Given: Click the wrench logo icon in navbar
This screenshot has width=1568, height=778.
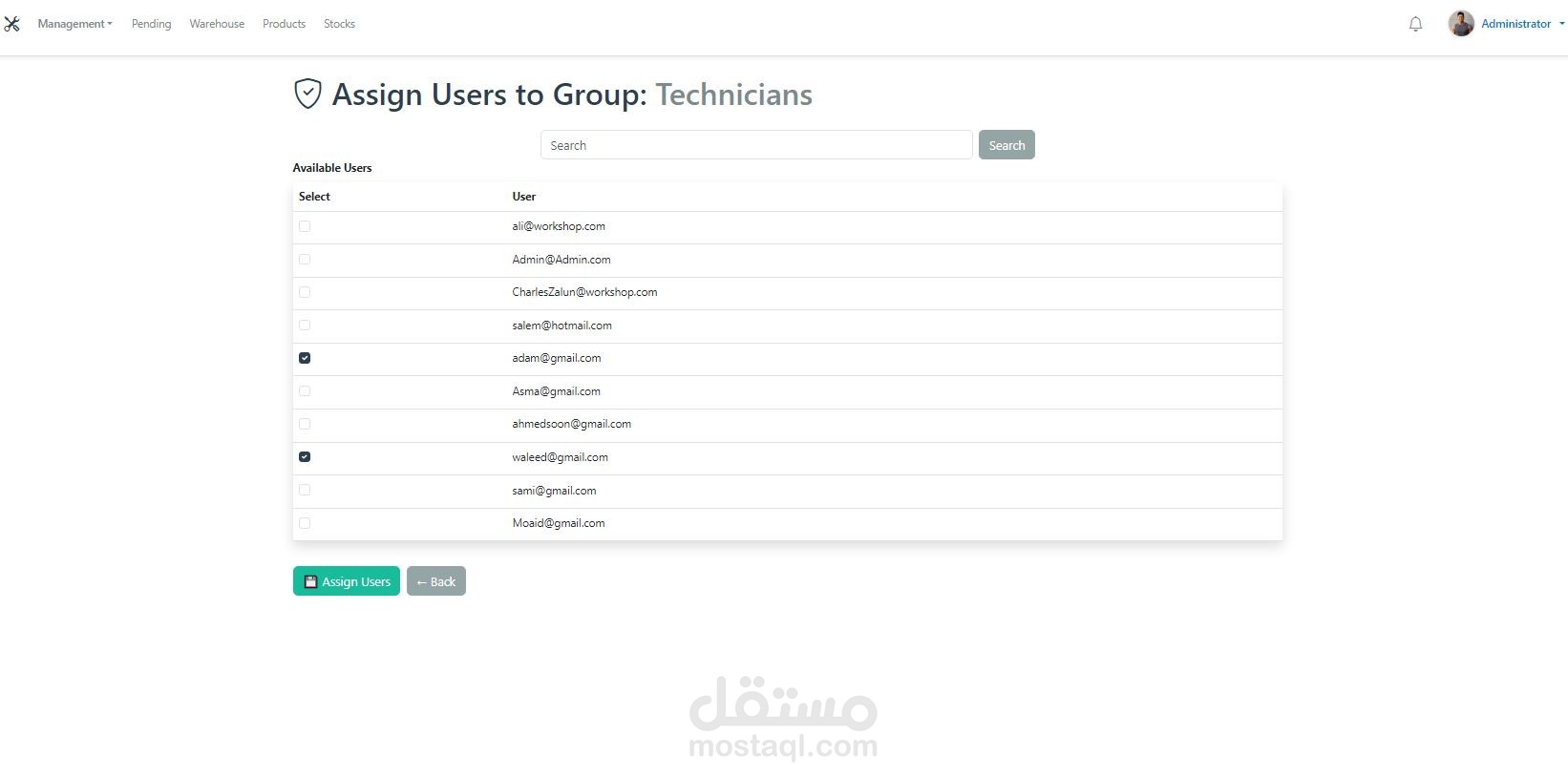Looking at the screenshot, I should click(11, 24).
